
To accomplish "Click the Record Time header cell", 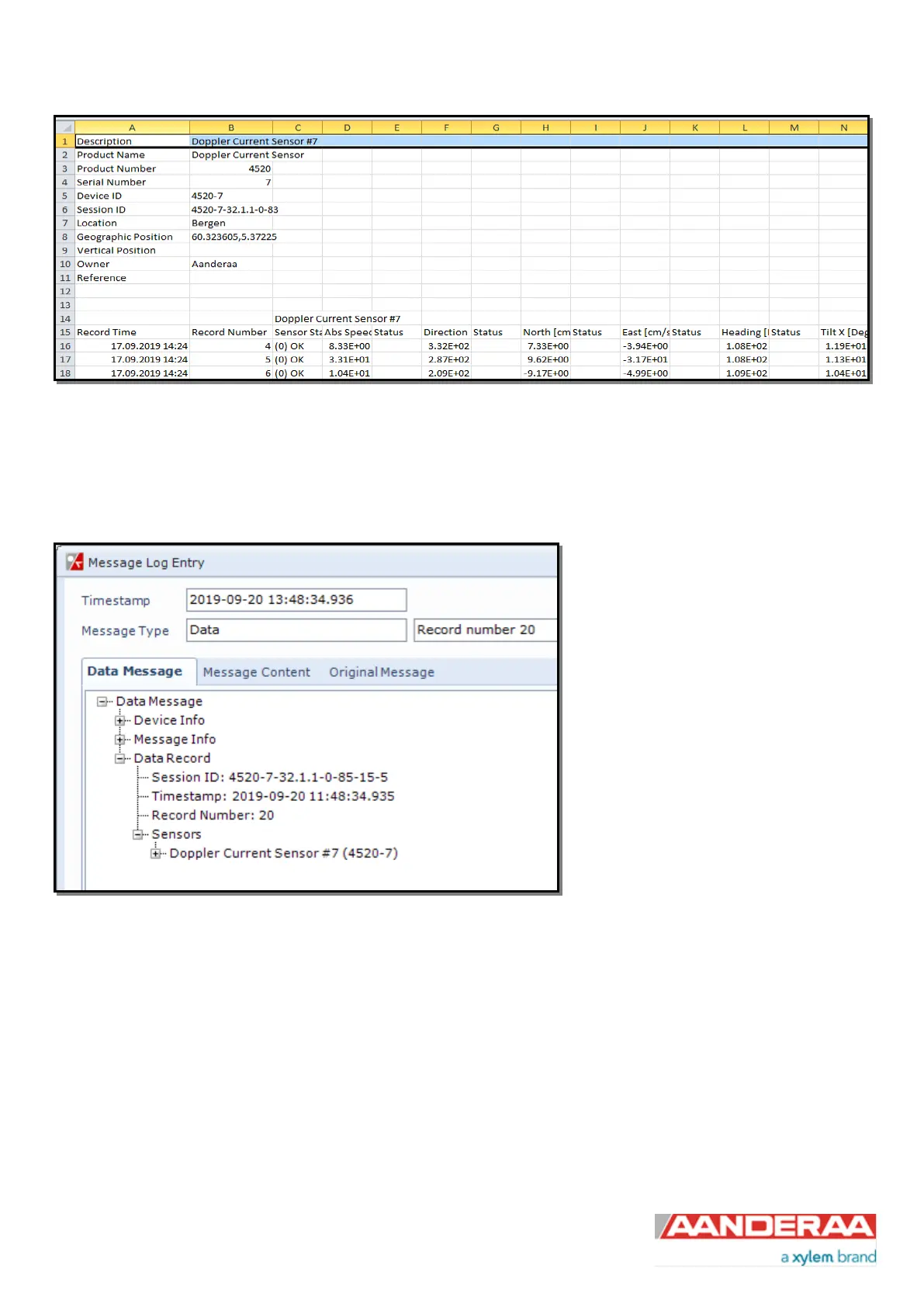I will [132, 332].
